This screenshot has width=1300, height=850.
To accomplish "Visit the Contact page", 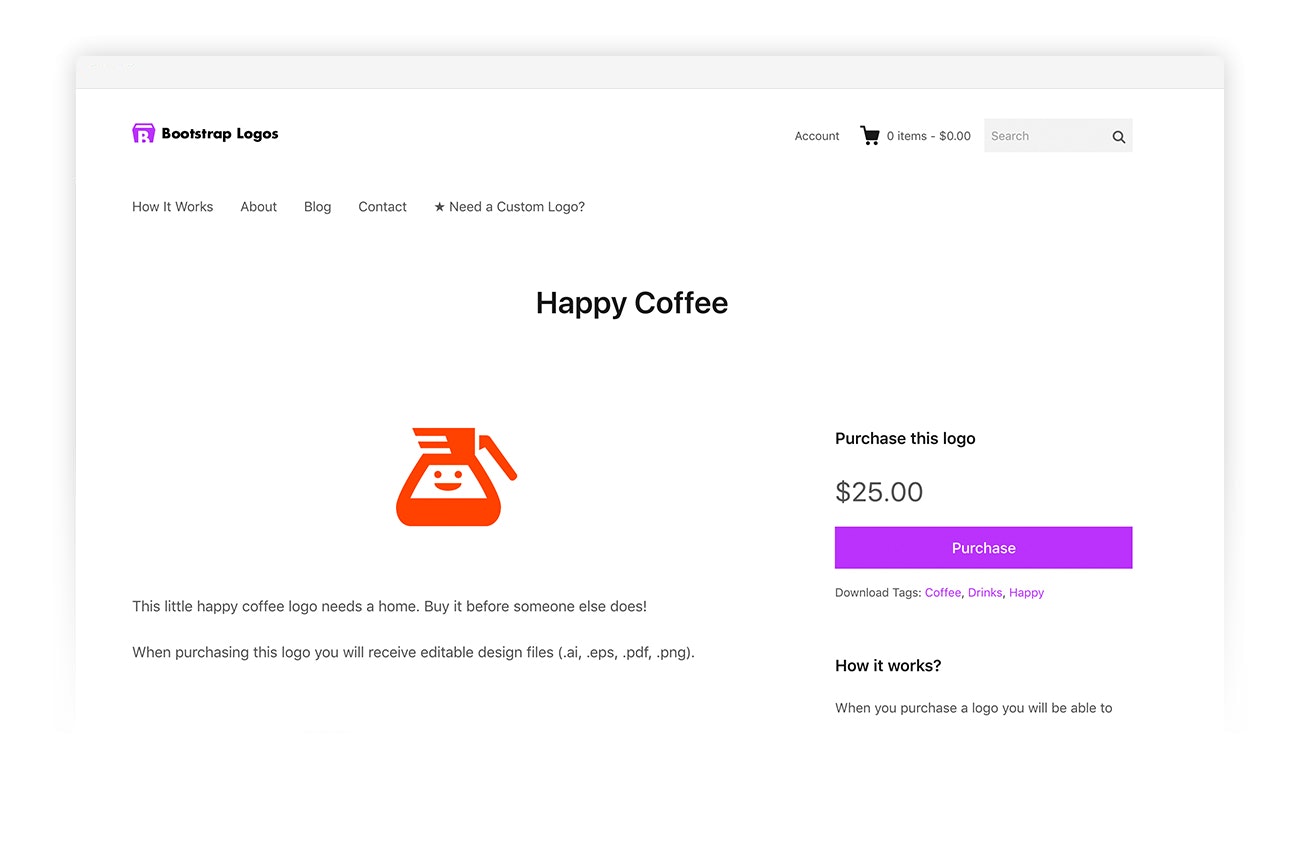I will [382, 206].
